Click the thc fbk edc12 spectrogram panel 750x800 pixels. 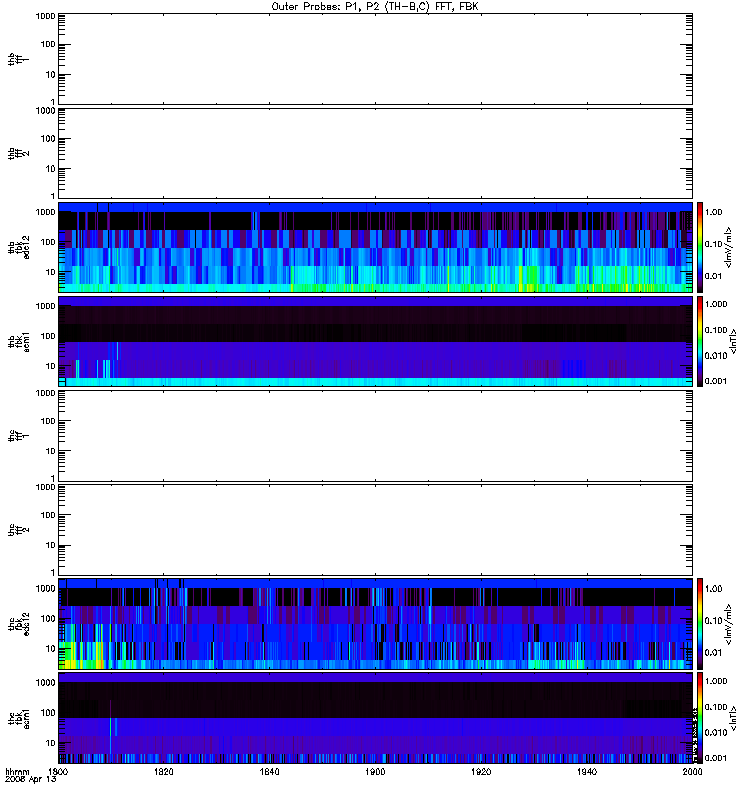[x=375, y=624]
